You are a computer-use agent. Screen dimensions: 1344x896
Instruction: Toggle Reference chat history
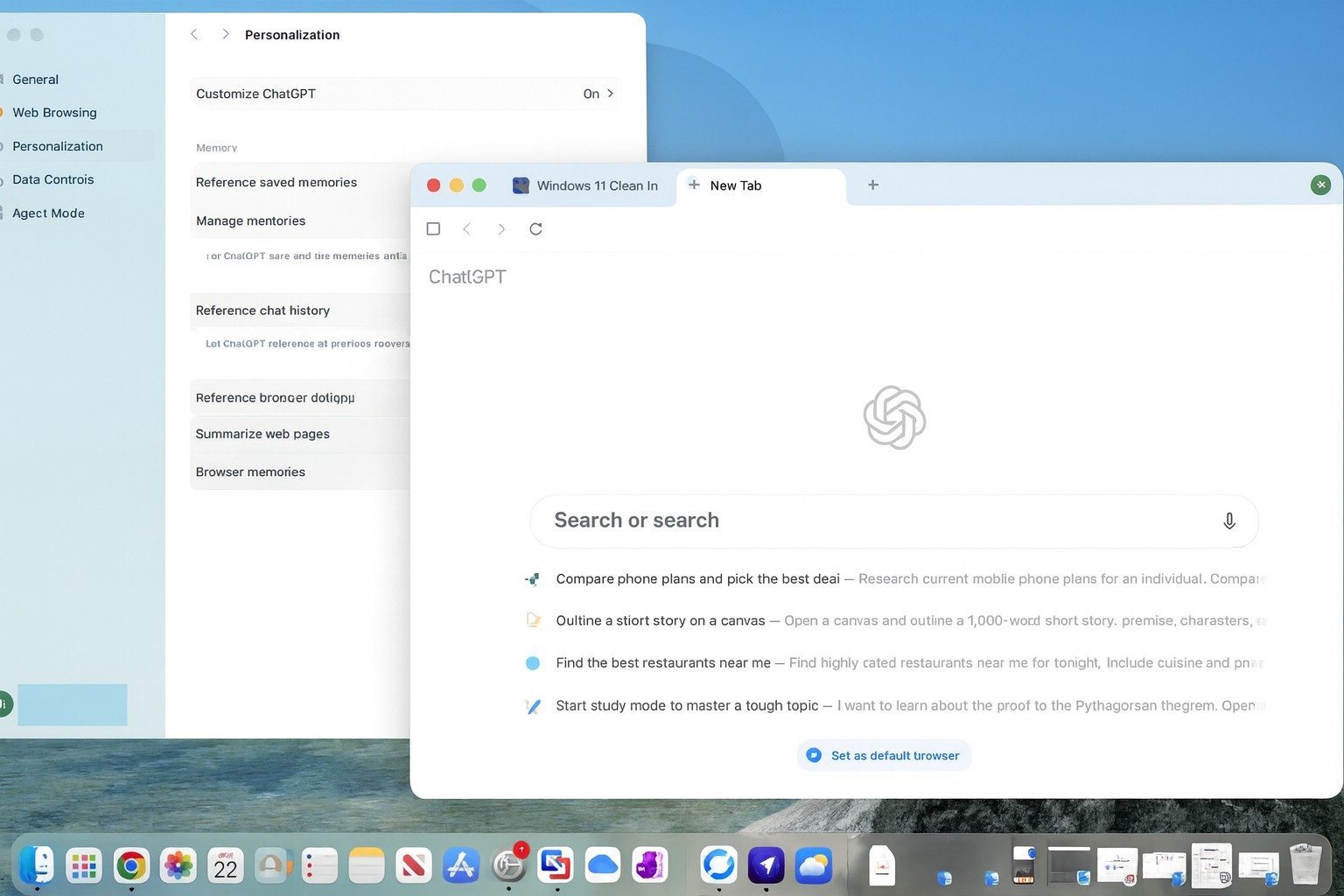(262, 310)
